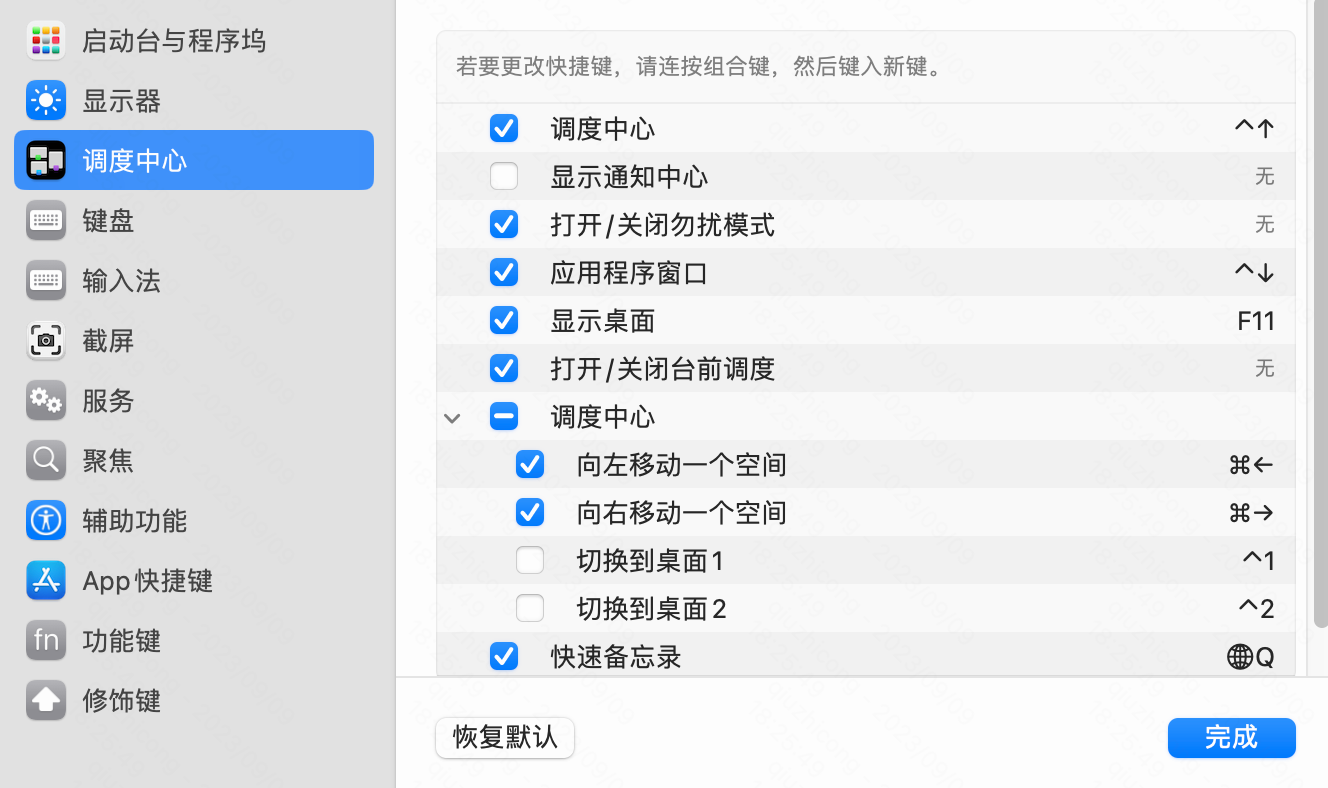
Task: Click the ⌘← shortcut key value
Action: (1251, 465)
